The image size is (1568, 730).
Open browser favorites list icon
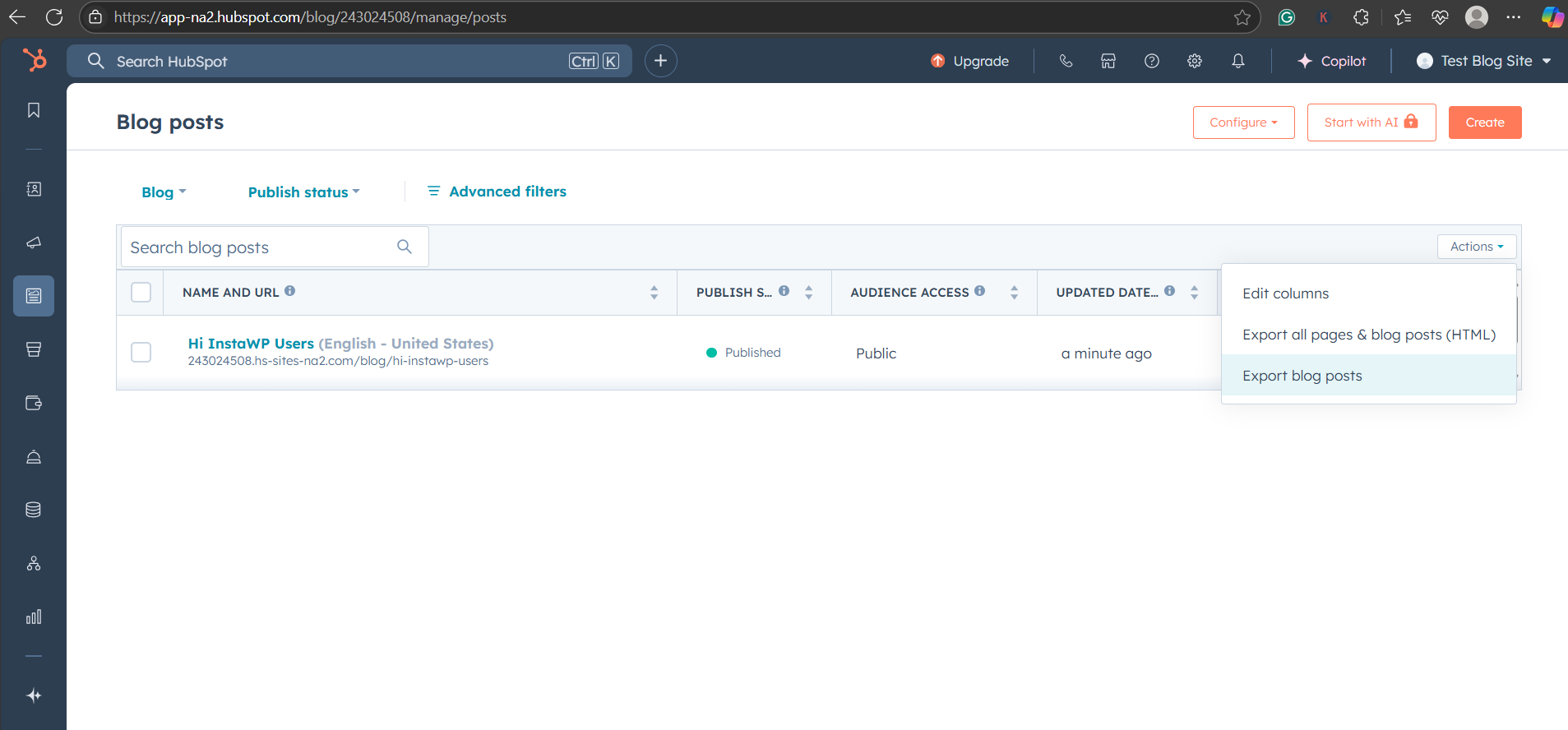pos(1403,17)
